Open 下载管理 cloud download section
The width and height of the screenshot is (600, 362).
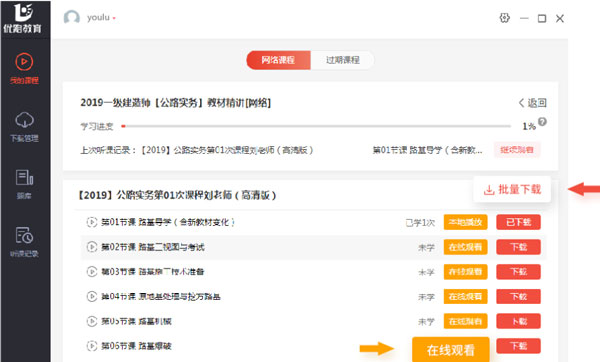point(24,127)
